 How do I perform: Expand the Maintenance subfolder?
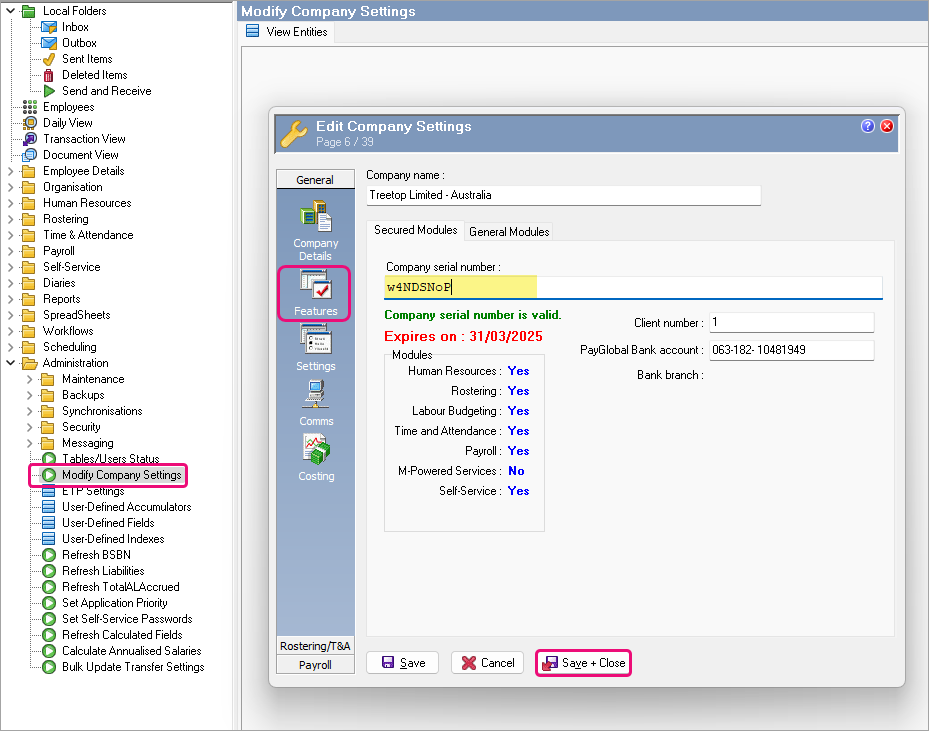tap(29, 379)
